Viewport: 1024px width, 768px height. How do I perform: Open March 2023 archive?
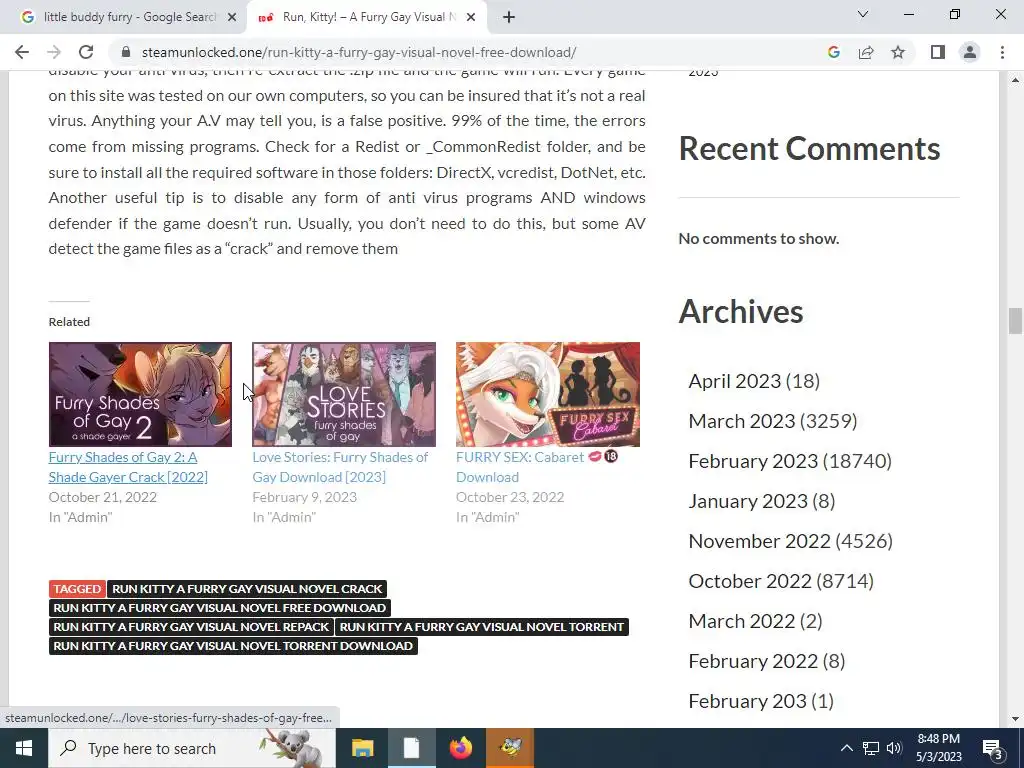coord(741,421)
